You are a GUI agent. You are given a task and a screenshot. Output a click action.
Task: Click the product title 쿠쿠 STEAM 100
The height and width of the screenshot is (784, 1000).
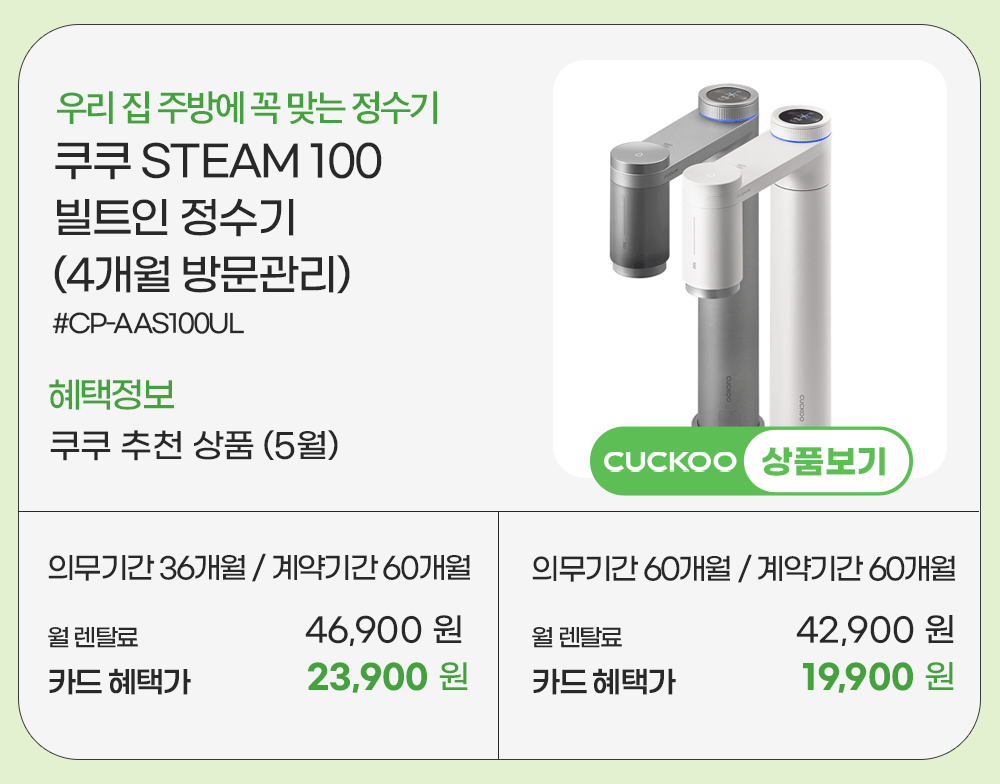click(218, 162)
